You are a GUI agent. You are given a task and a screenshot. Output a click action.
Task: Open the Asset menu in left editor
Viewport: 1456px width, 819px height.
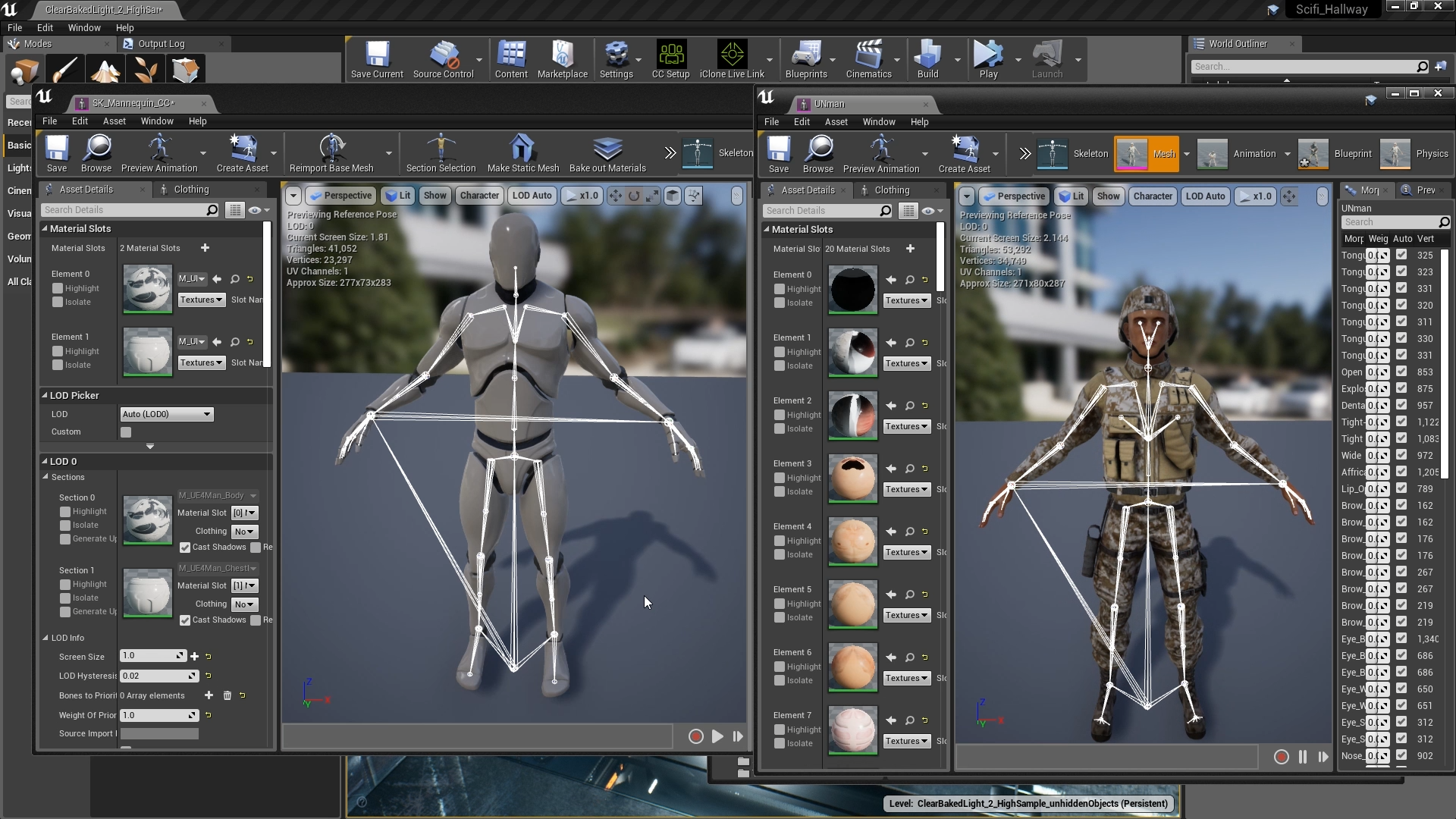point(114,121)
